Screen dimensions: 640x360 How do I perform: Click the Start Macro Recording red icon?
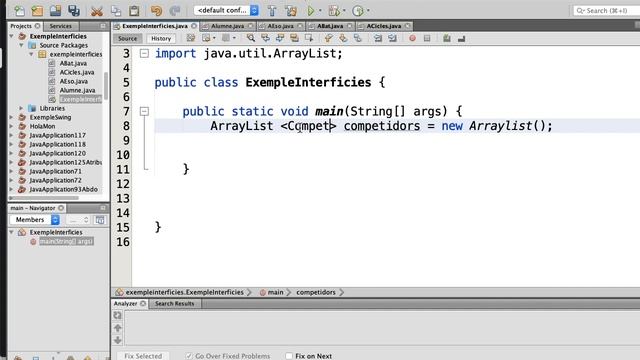click(412, 38)
